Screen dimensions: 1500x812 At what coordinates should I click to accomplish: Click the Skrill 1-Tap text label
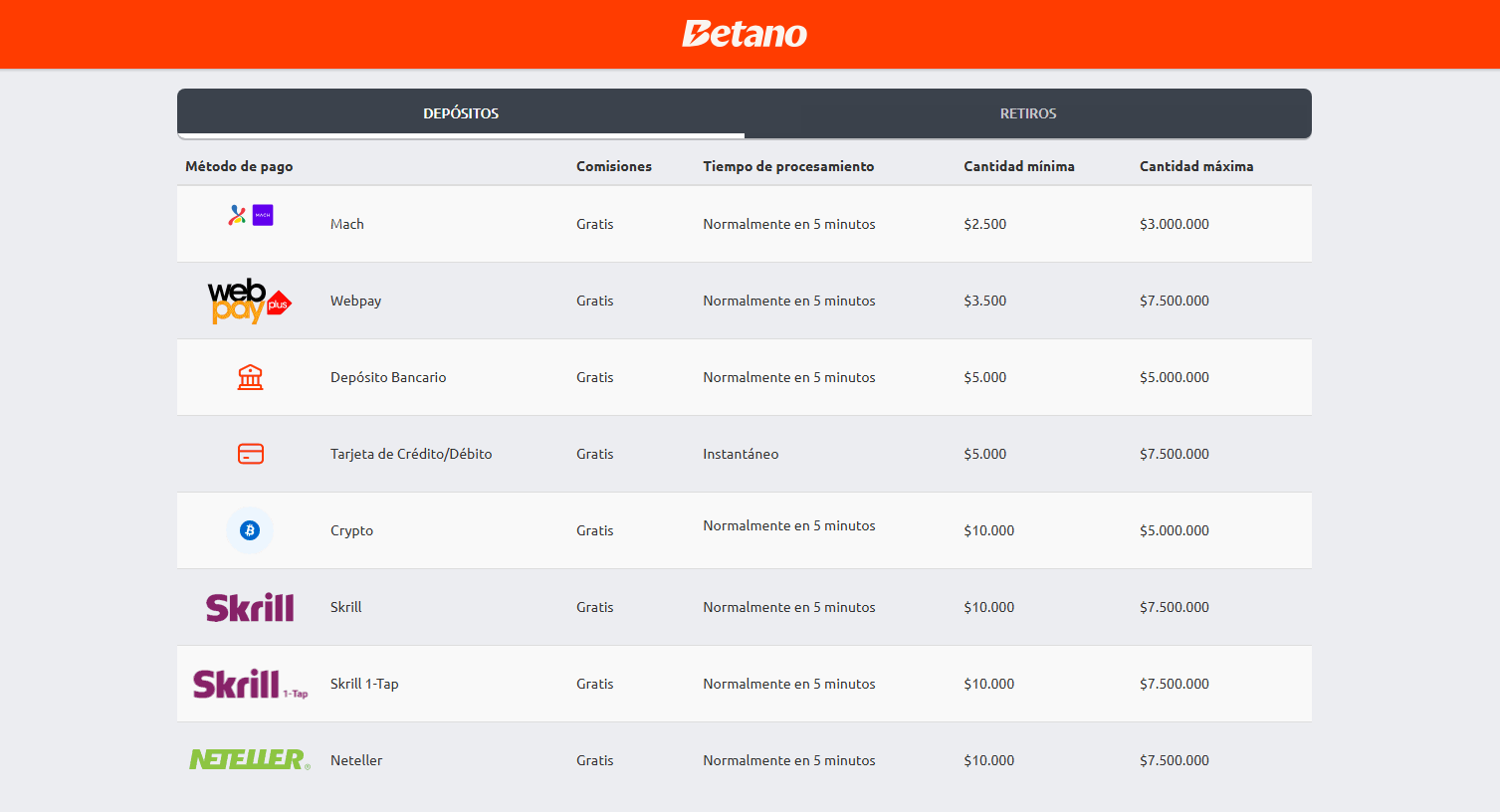point(364,684)
